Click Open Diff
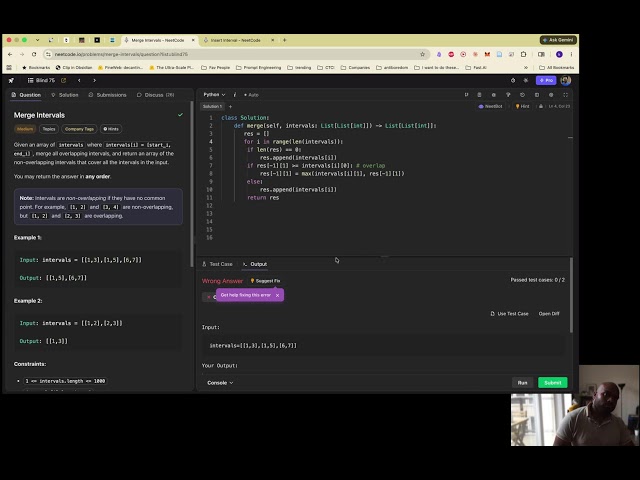 pyautogui.click(x=549, y=314)
